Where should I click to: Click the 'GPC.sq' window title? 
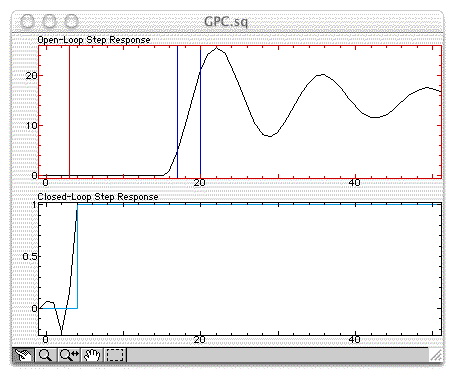pyautogui.click(x=226, y=22)
